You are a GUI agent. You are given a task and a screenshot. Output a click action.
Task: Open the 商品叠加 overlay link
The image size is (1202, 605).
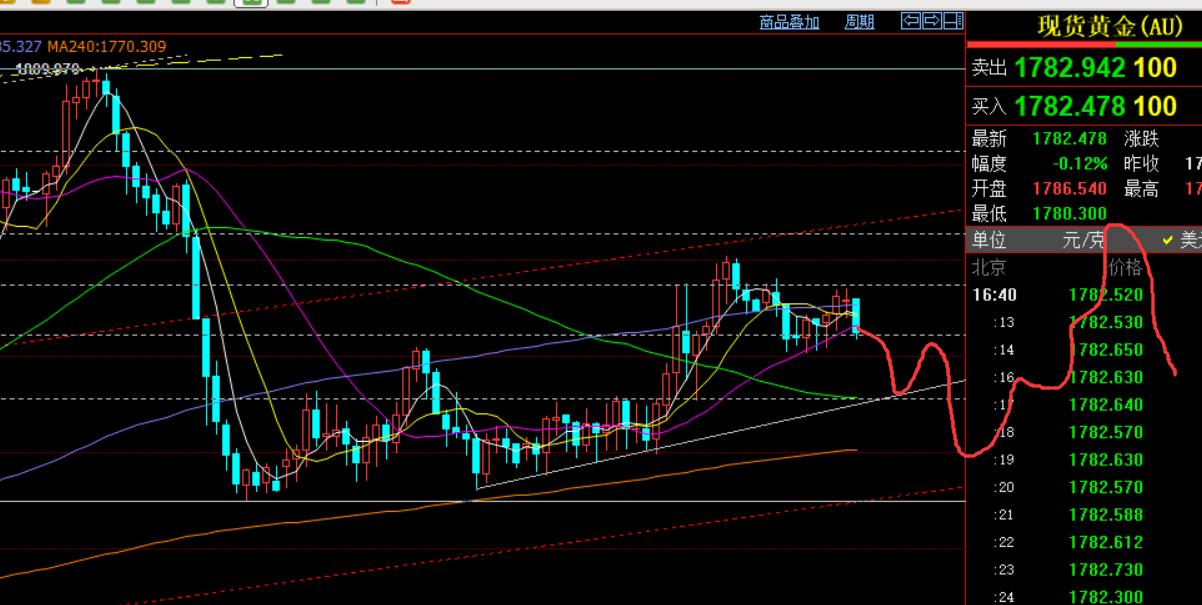coord(789,22)
